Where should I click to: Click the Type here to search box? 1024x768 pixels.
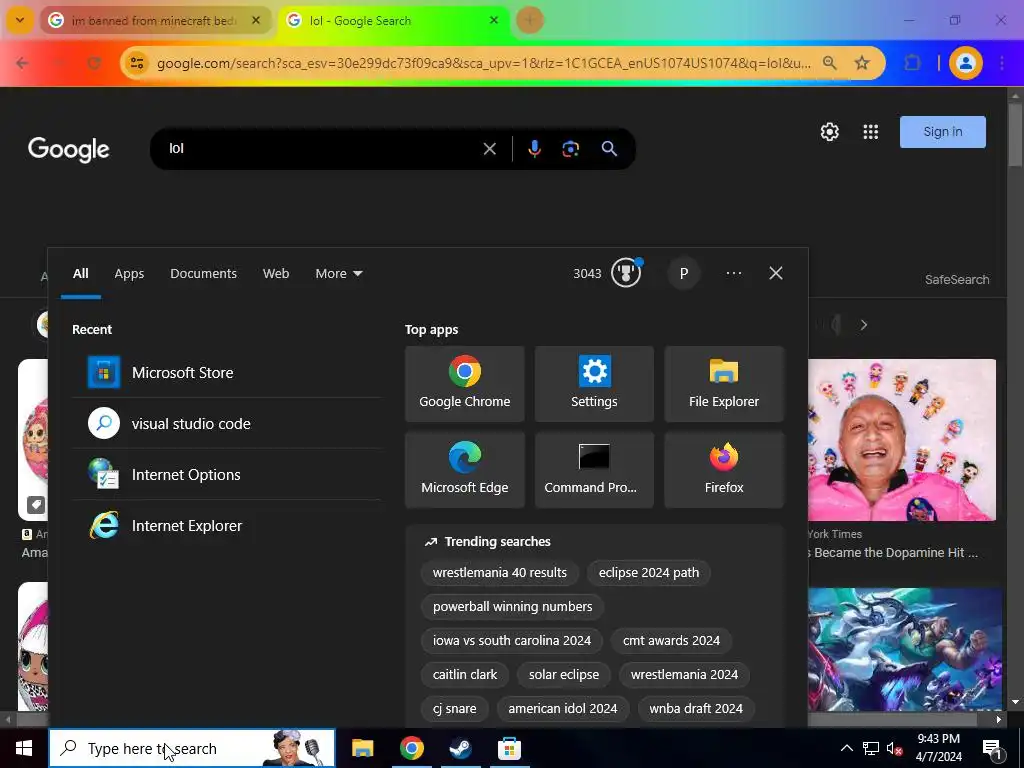click(x=192, y=748)
